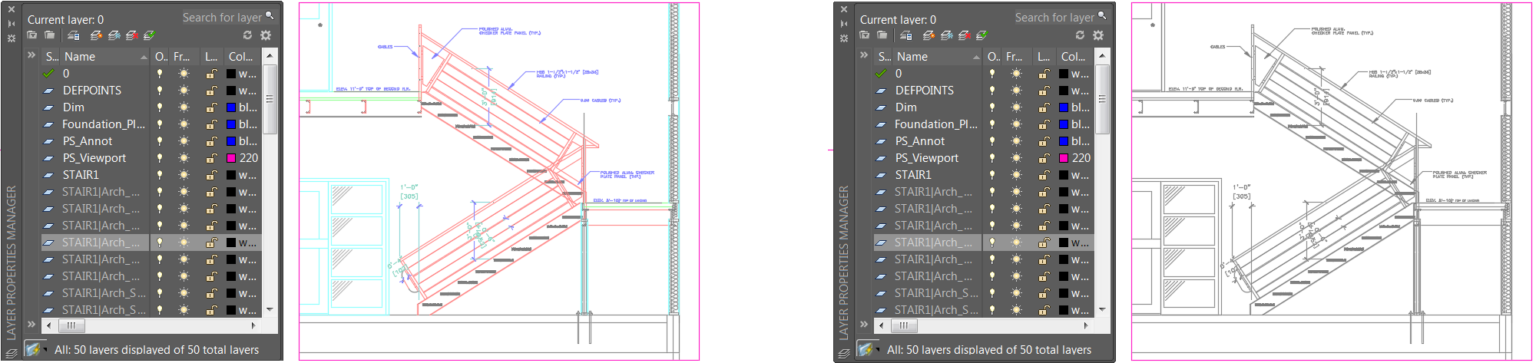Click Set Current layer icon in left palette
This screenshot has width=1536, height=363.
coord(148,35)
